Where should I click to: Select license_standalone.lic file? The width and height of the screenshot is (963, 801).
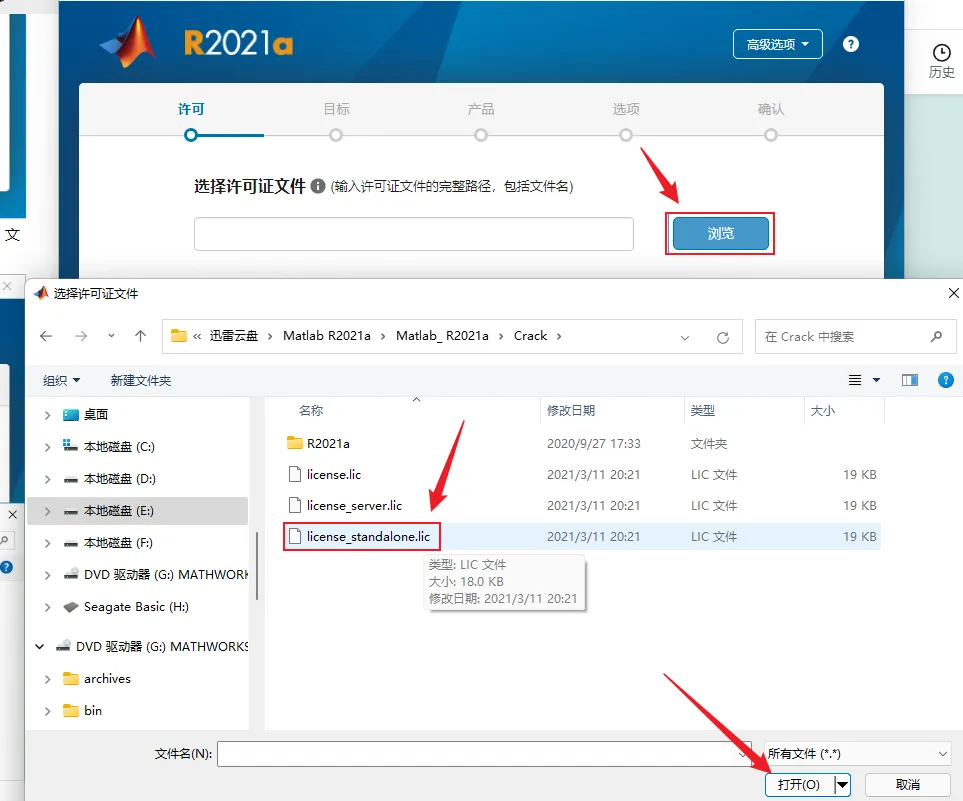(368, 536)
